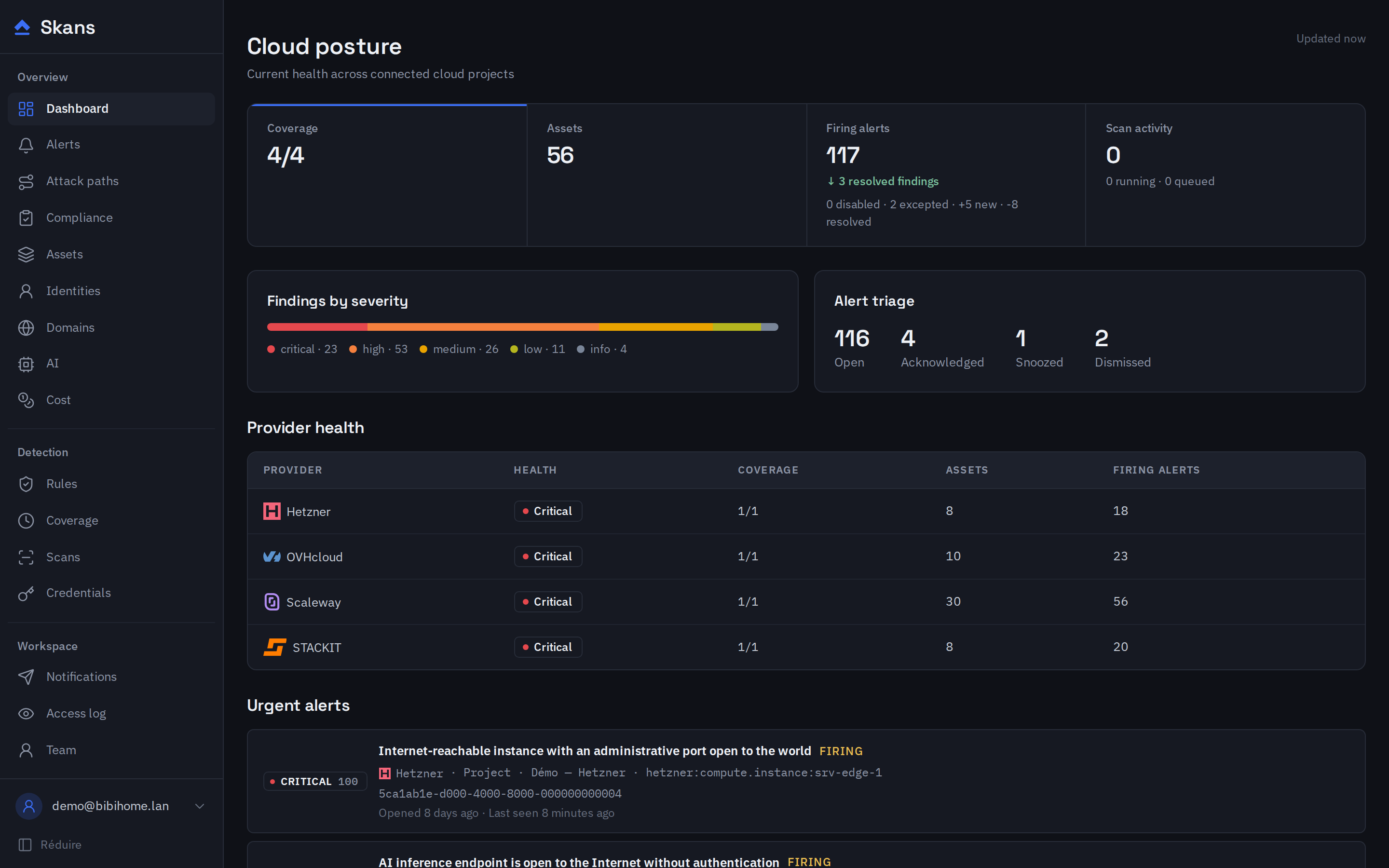This screenshot has height=868, width=1389.
Task: Open the Identities section
Action: pyautogui.click(x=111, y=291)
